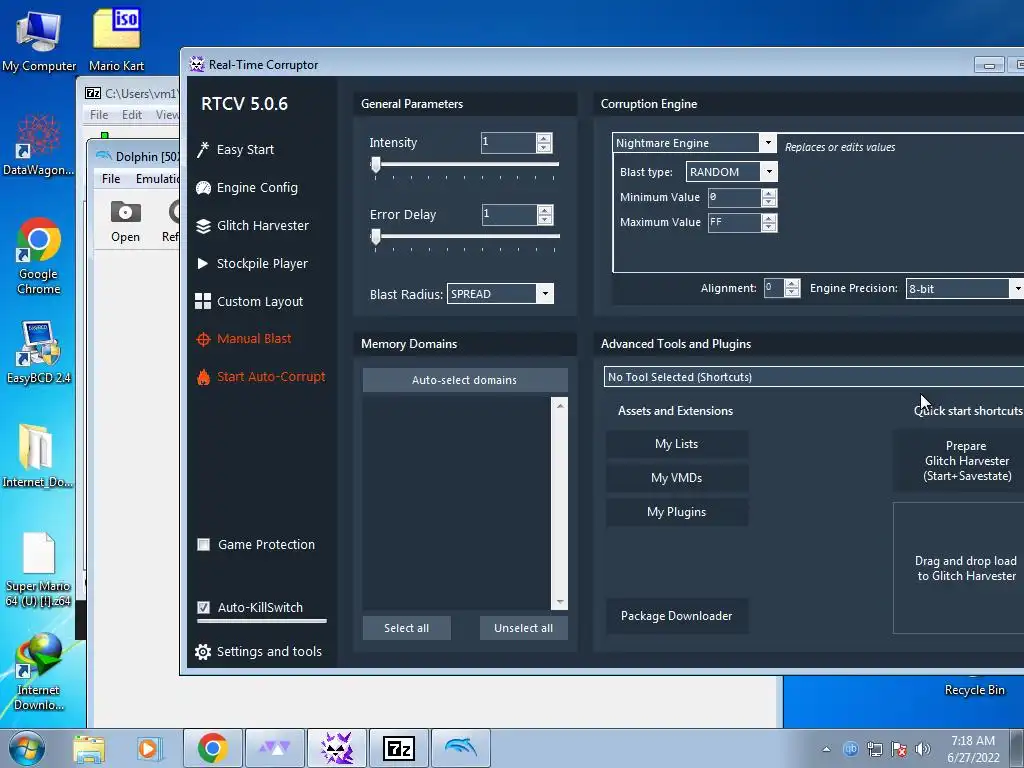
Task: Select Internet_Do... folder on desktop
Action: [x=37, y=456]
